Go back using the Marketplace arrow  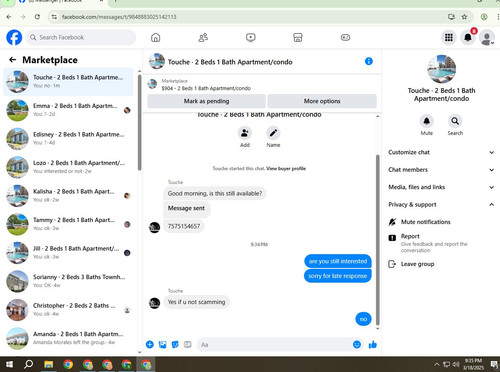(13, 60)
